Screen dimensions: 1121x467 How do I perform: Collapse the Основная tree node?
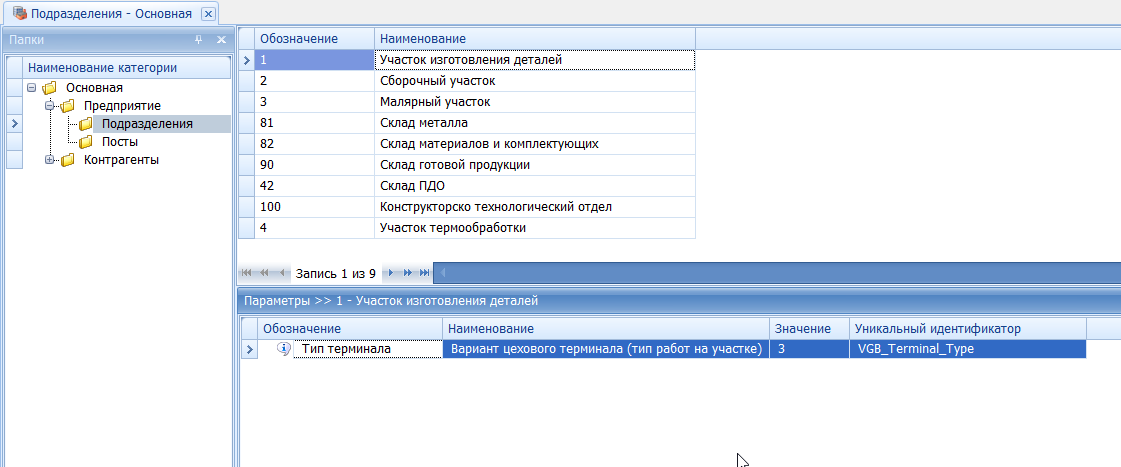(x=32, y=88)
